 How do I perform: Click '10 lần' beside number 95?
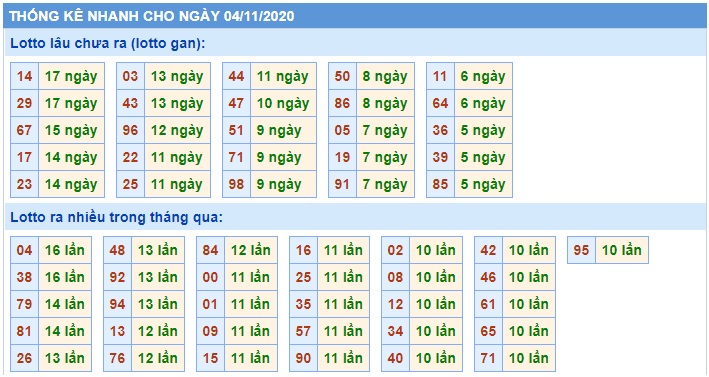622,250
